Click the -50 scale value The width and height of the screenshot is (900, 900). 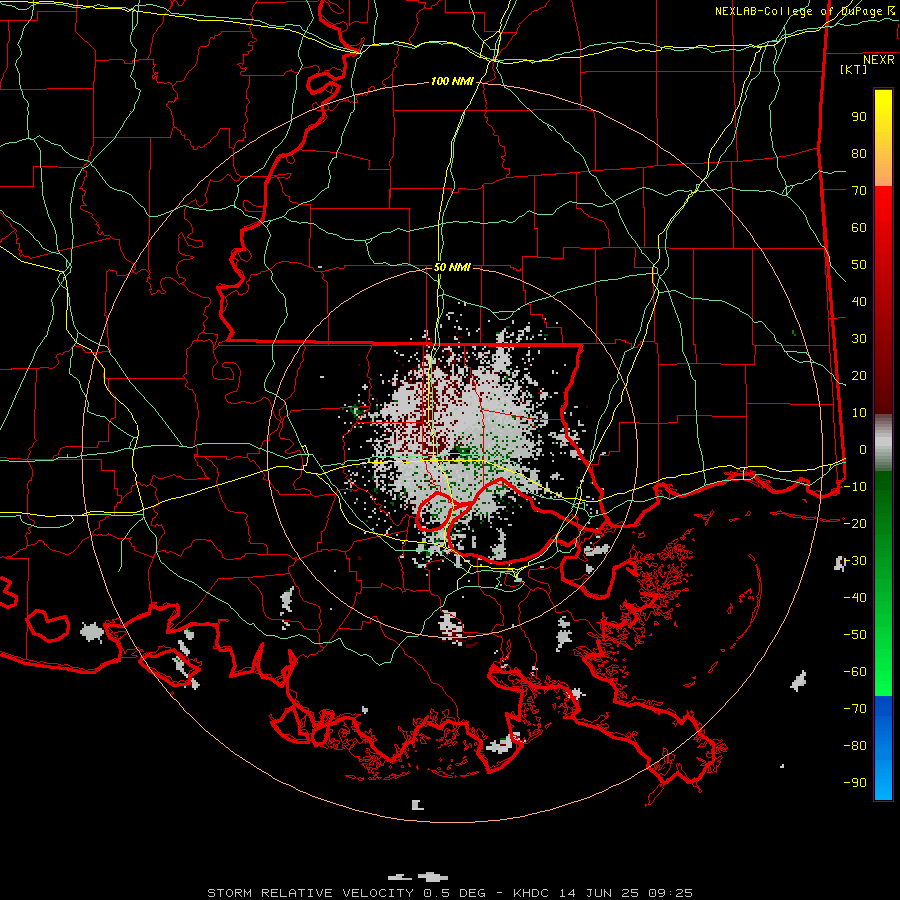[x=855, y=635]
